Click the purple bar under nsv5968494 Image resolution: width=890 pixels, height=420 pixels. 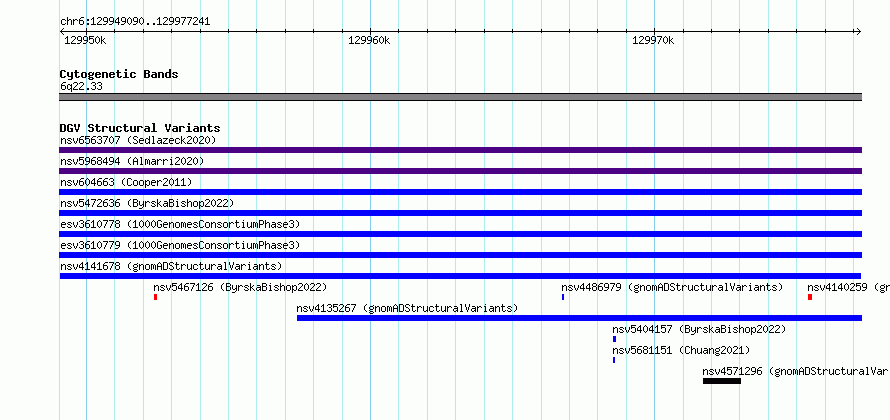pos(461,171)
